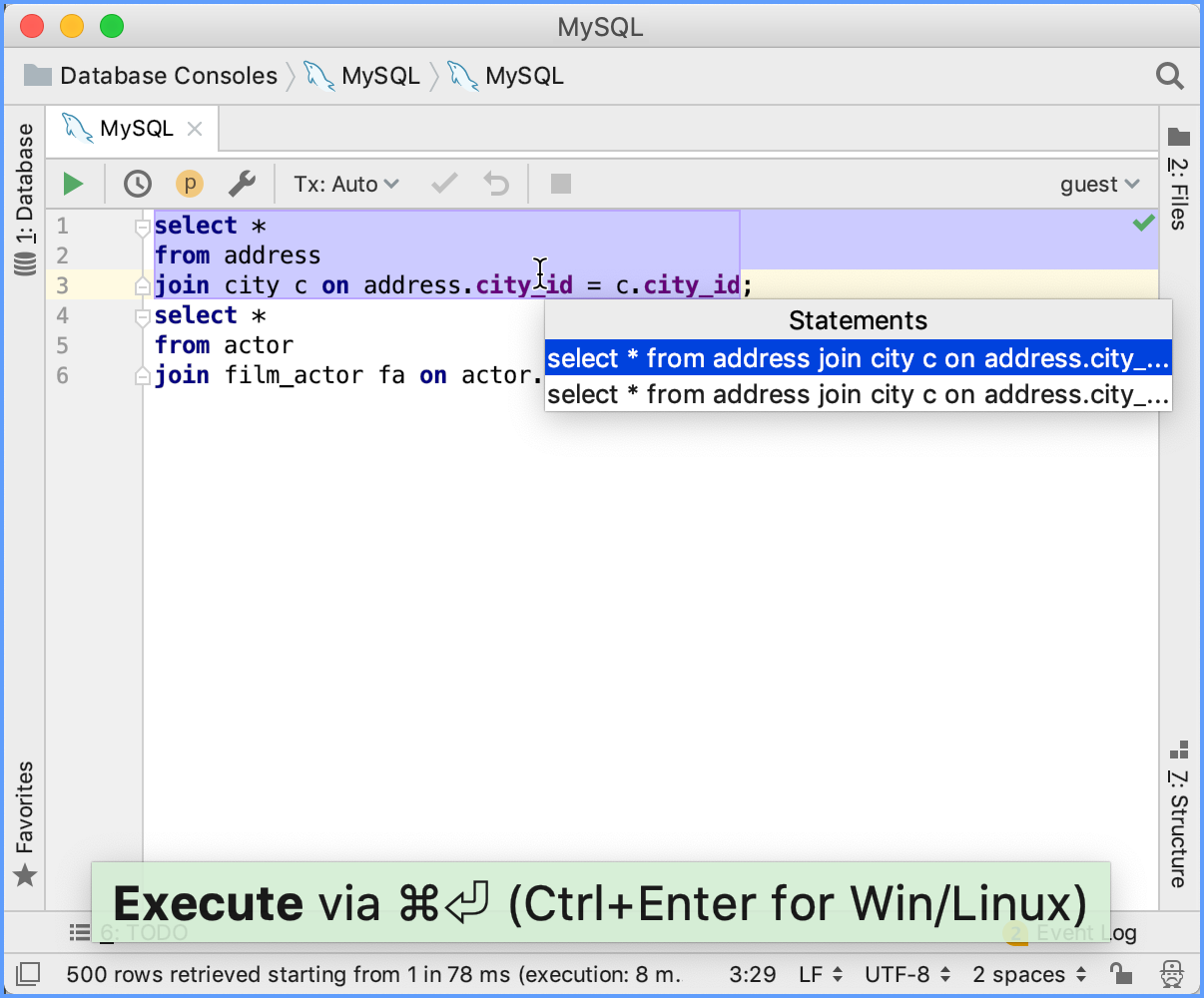Click the tool windows quick-access icon
This screenshot has width=1204, height=998.
click(29, 974)
